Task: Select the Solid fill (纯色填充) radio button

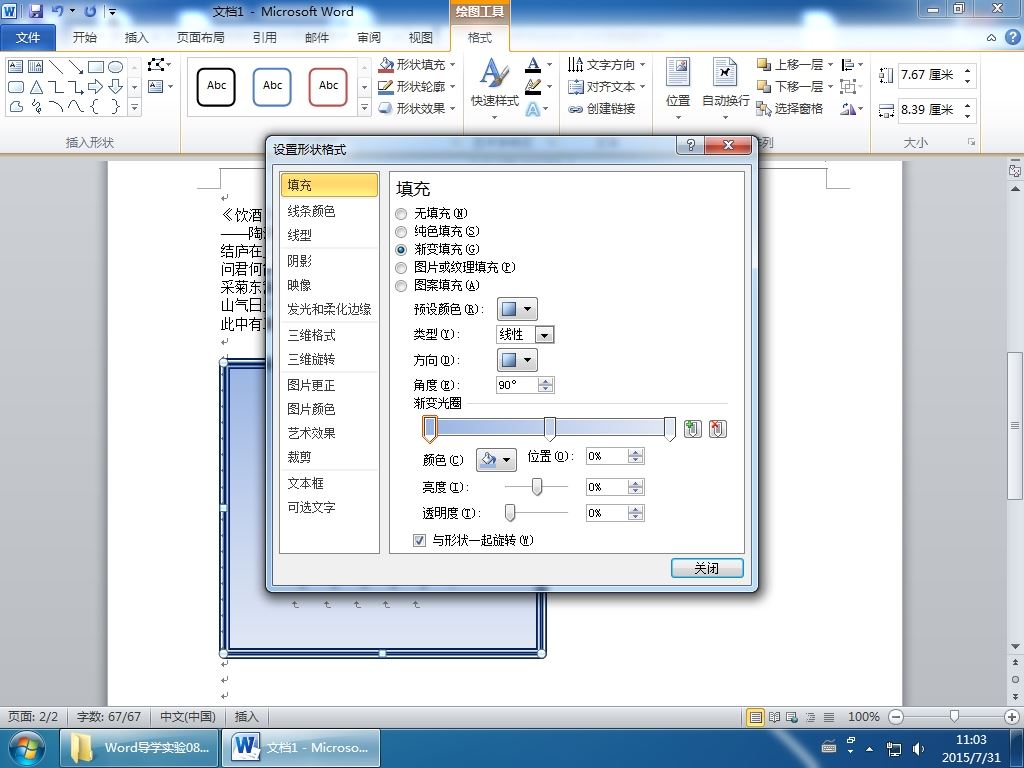Action: pyautogui.click(x=401, y=231)
